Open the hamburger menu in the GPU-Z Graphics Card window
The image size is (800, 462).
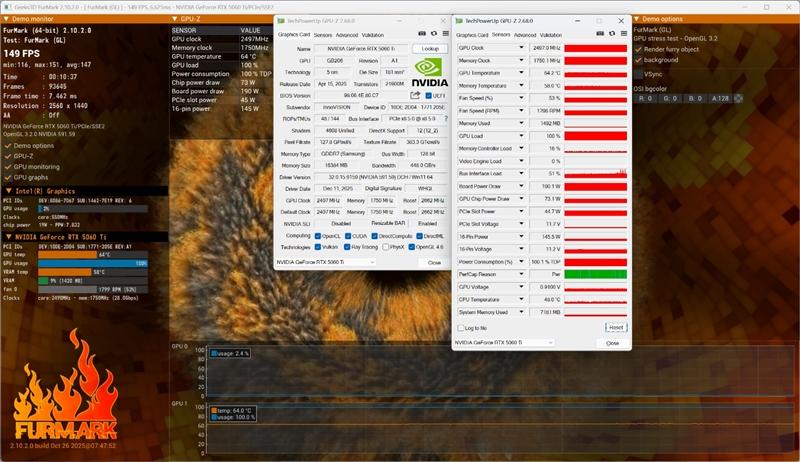[445, 34]
